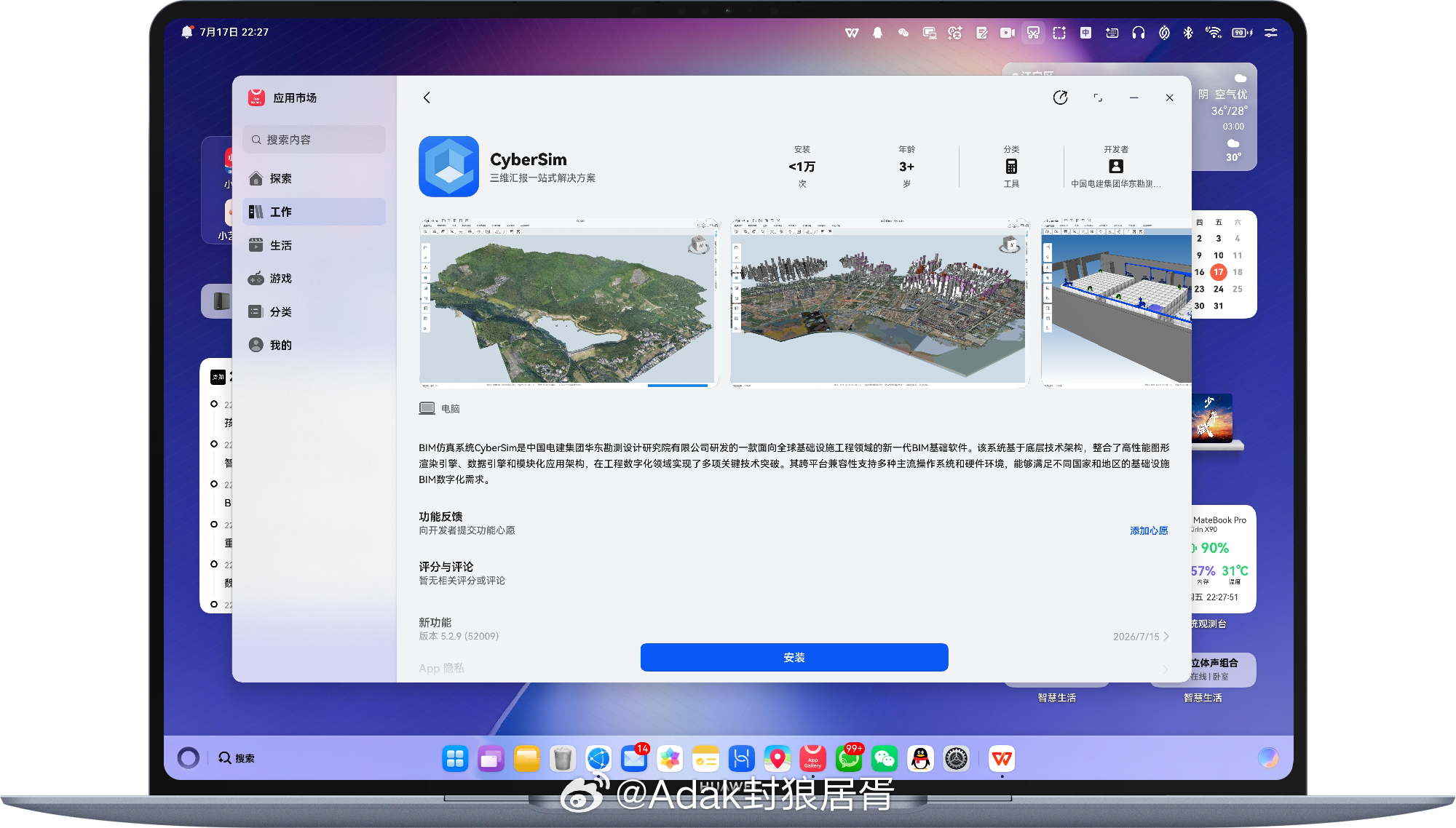Open the Maps pin icon in dock
Viewport: 1456px width, 828px height.
tap(778, 759)
